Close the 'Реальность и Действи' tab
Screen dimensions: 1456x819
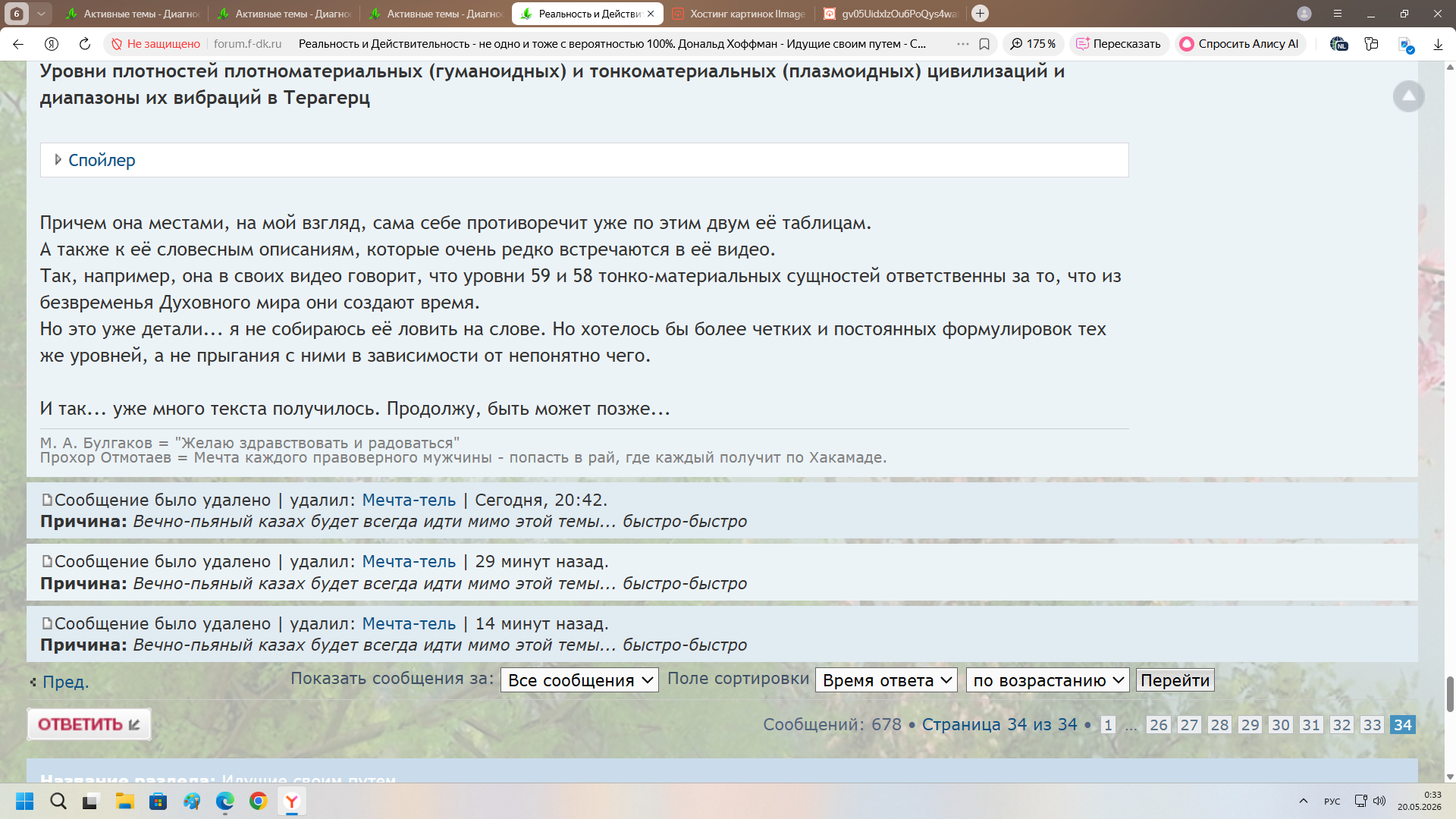tap(651, 14)
